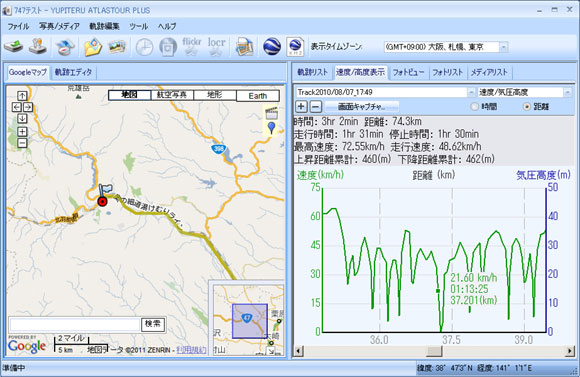This screenshot has height=377, width=580.
Task: Zoom in the graph with plus button
Action: pyautogui.click(x=301, y=107)
